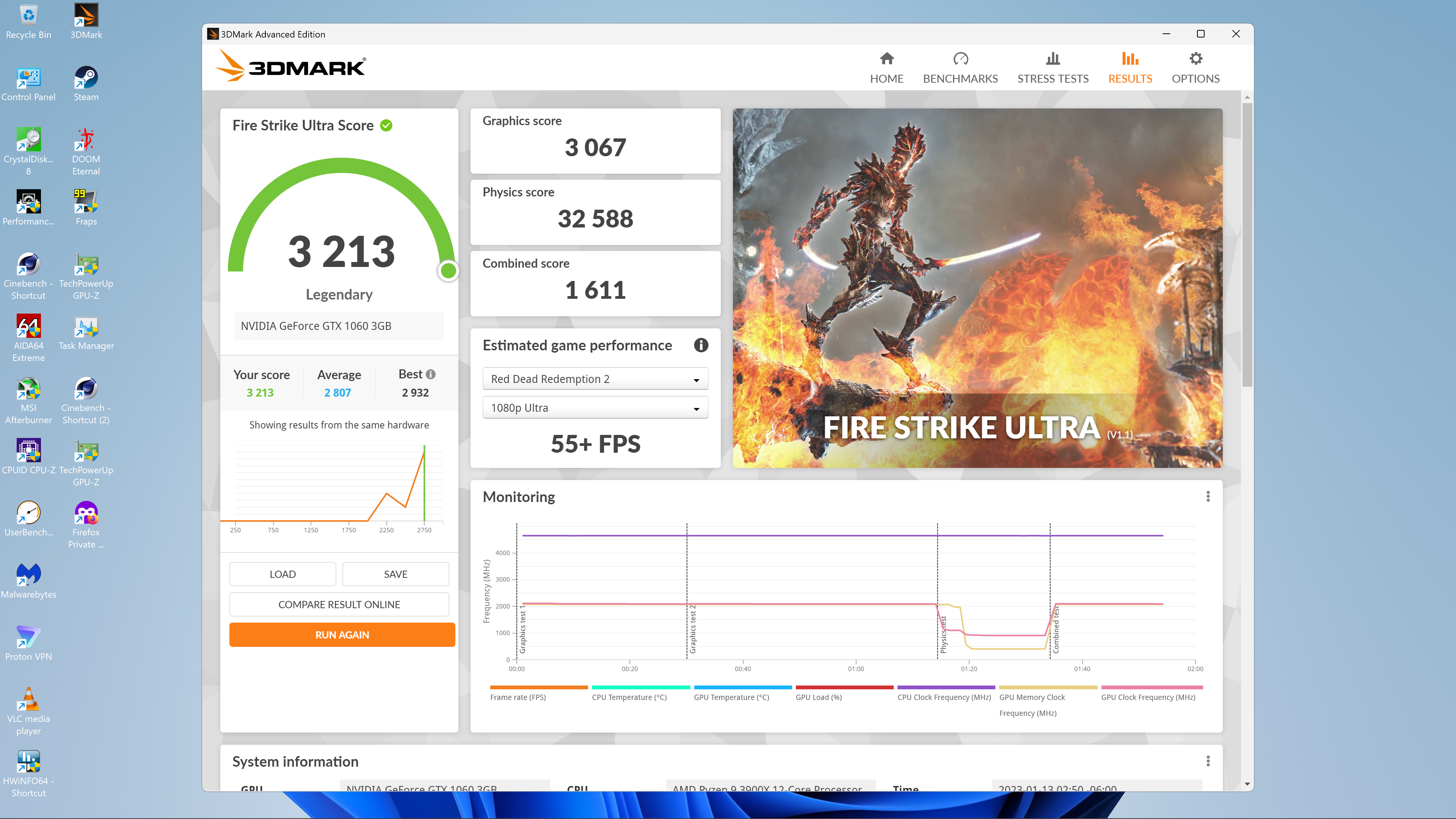Select the Malwarebytes desktop icon
This screenshot has height=819, width=1456.
coord(28,581)
